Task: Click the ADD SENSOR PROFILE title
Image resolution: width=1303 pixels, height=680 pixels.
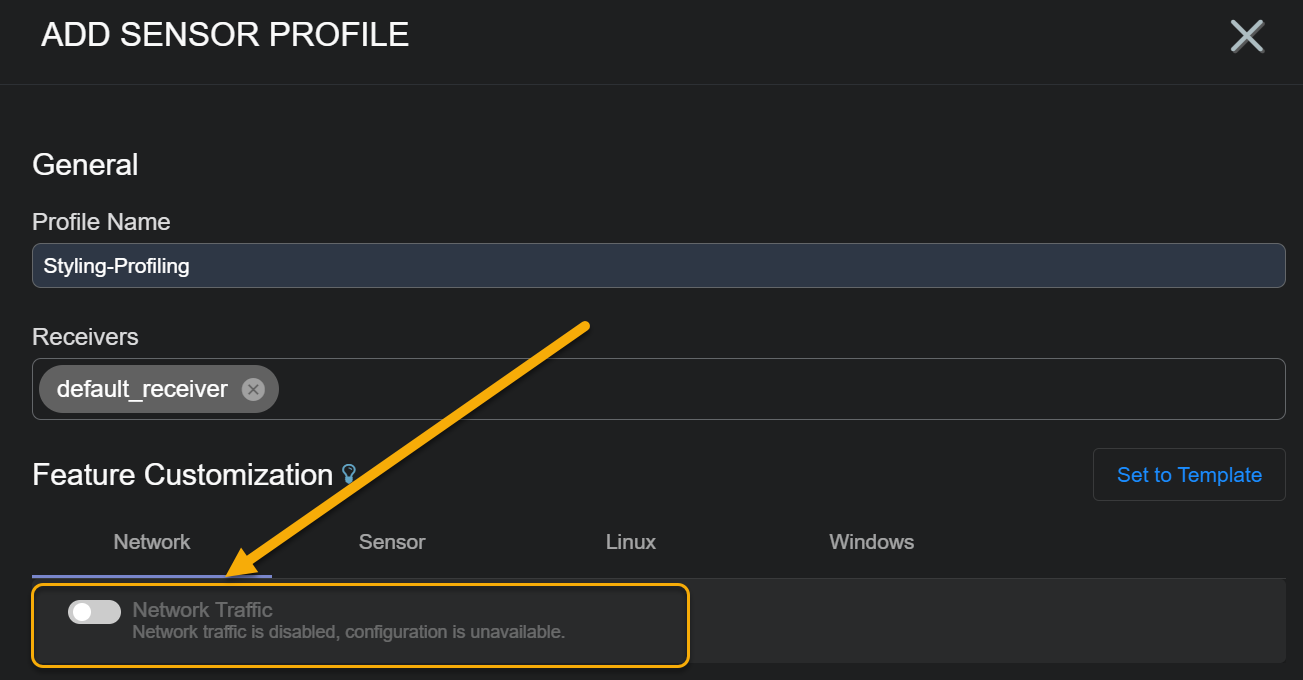Action: (x=225, y=35)
